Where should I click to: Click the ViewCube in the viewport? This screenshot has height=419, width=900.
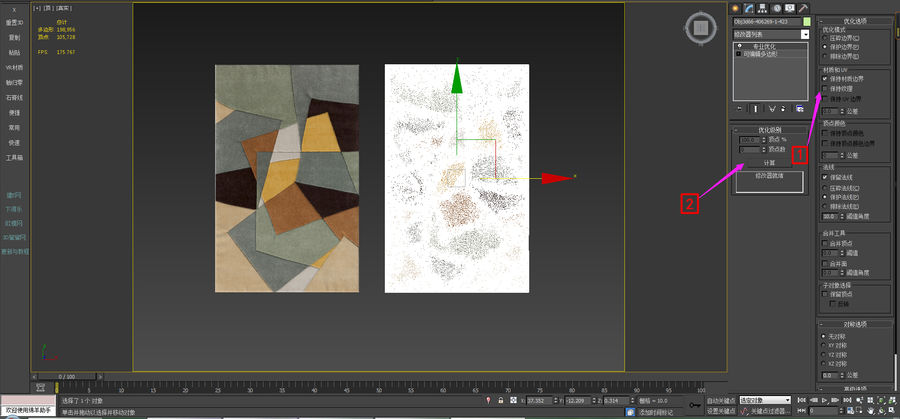[x=700, y=28]
